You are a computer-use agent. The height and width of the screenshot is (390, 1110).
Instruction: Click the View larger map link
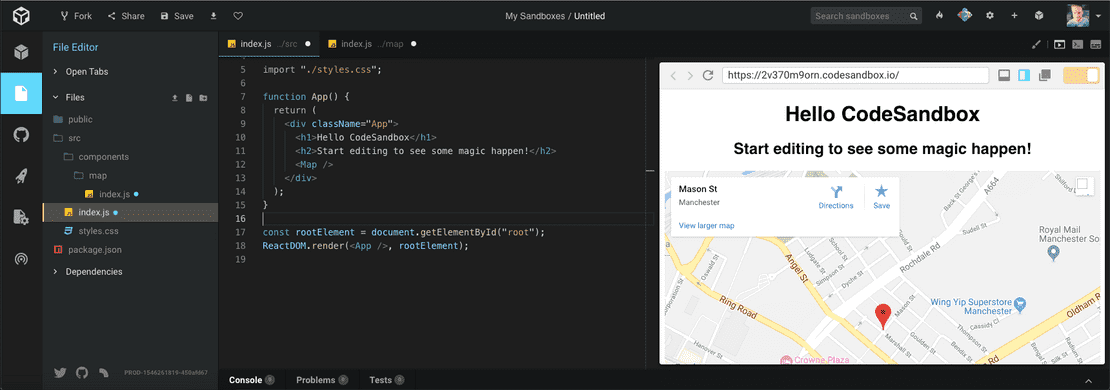click(x=706, y=226)
